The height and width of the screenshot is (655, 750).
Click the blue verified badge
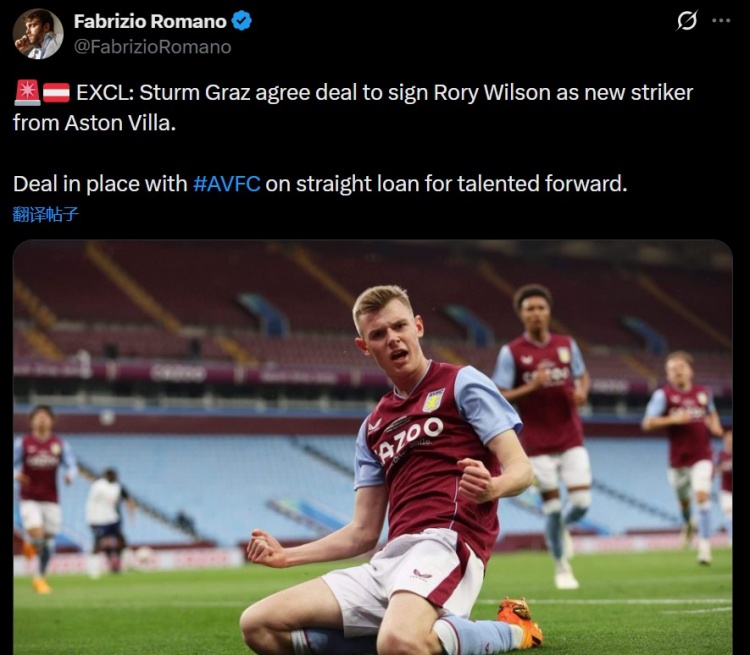(242, 21)
